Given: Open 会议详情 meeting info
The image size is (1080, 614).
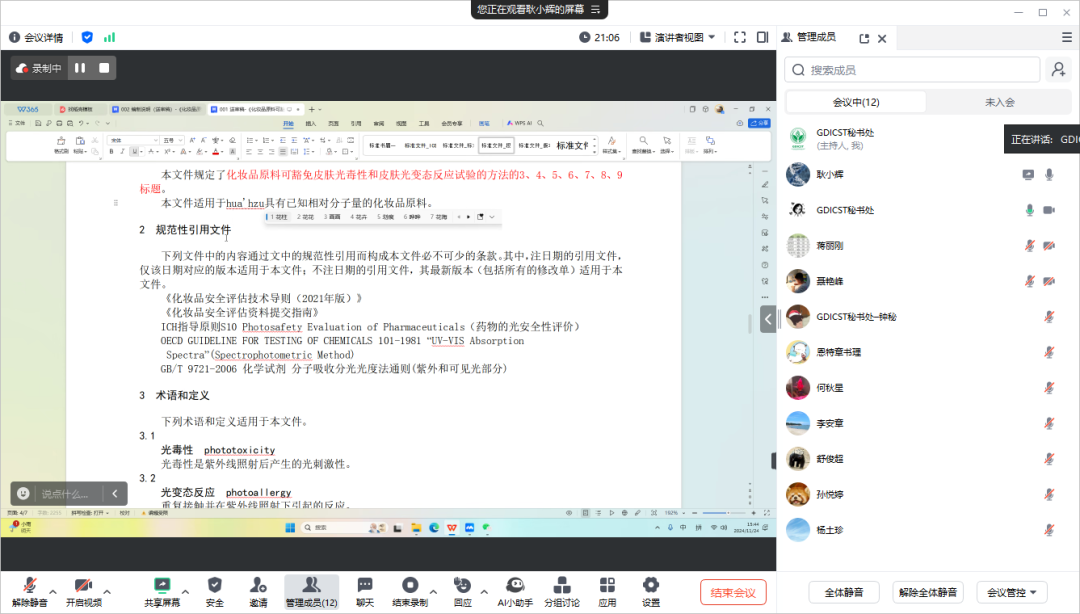Looking at the screenshot, I should click(37, 37).
